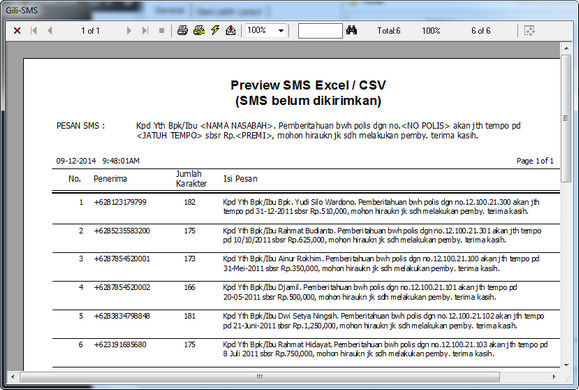Go to last page of report
Viewport: 579px width, 390px height.
pos(145,31)
